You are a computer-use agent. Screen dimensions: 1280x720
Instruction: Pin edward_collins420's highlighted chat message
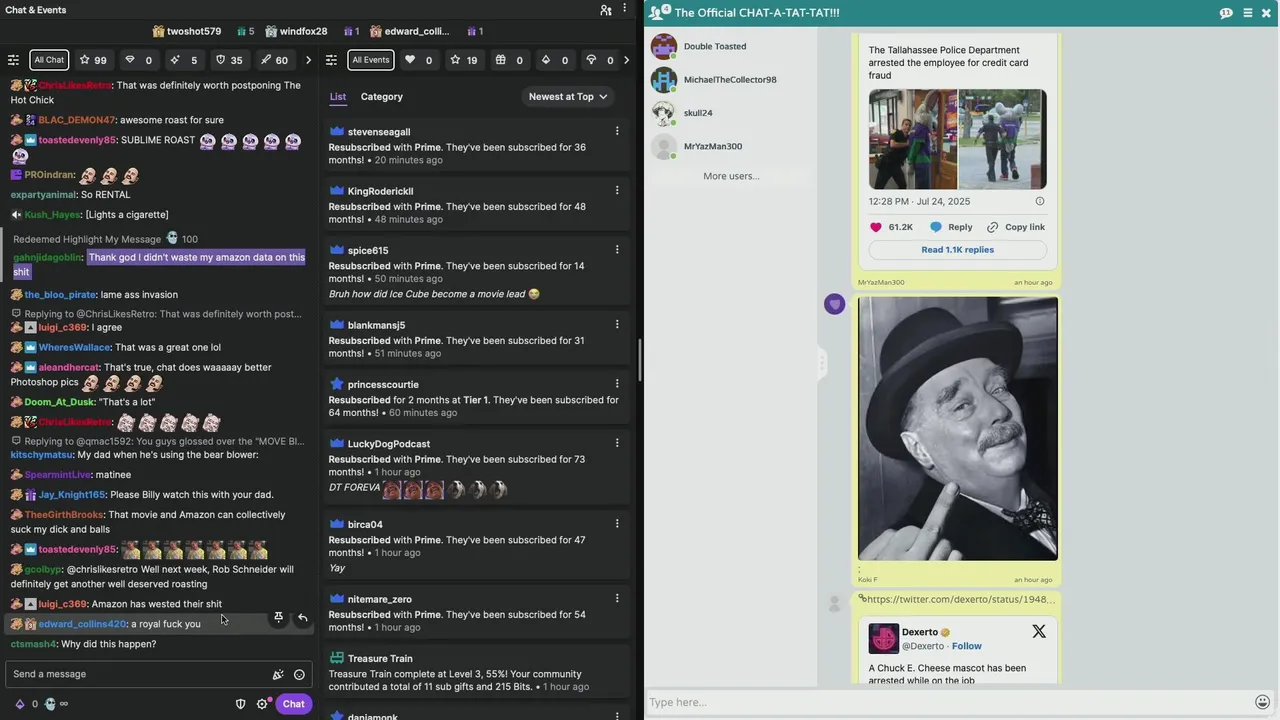278,618
